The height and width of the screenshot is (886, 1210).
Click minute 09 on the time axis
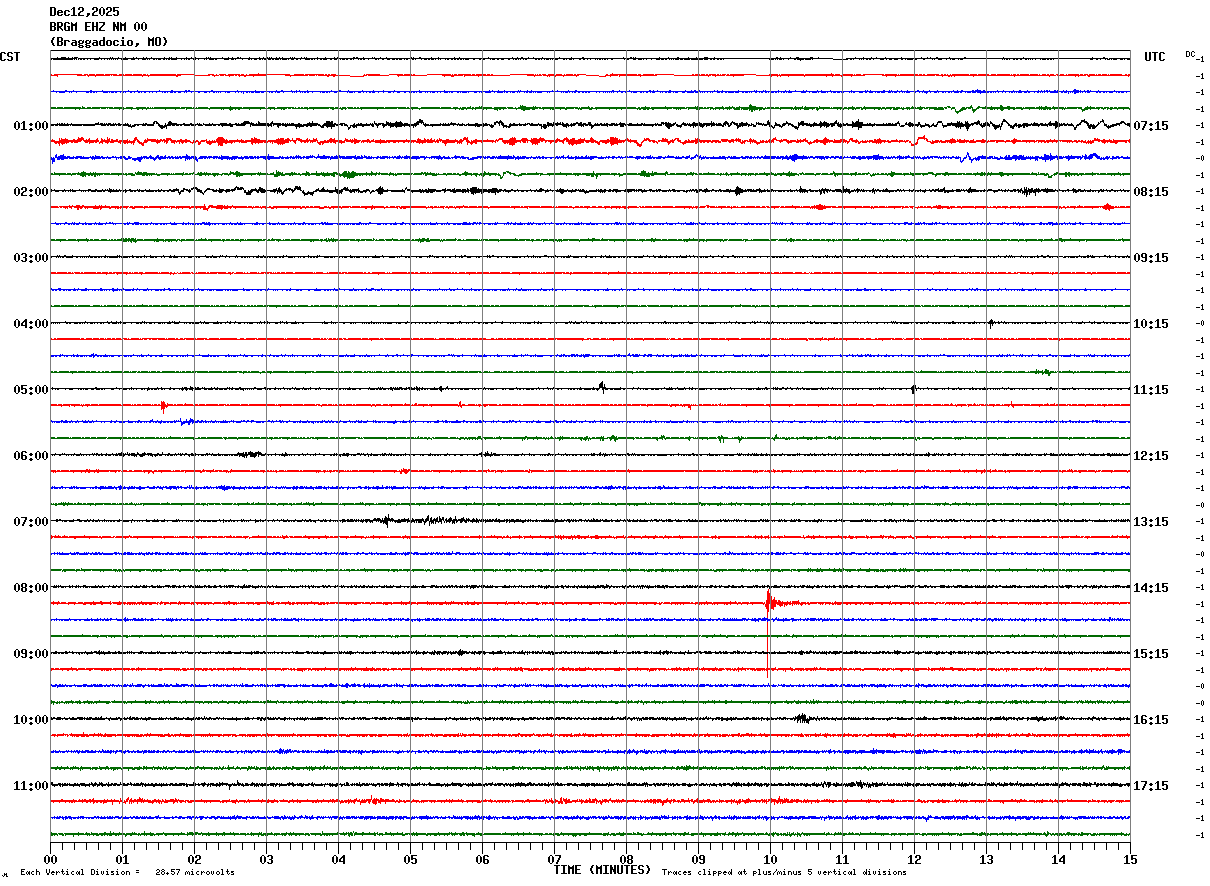(698, 860)
